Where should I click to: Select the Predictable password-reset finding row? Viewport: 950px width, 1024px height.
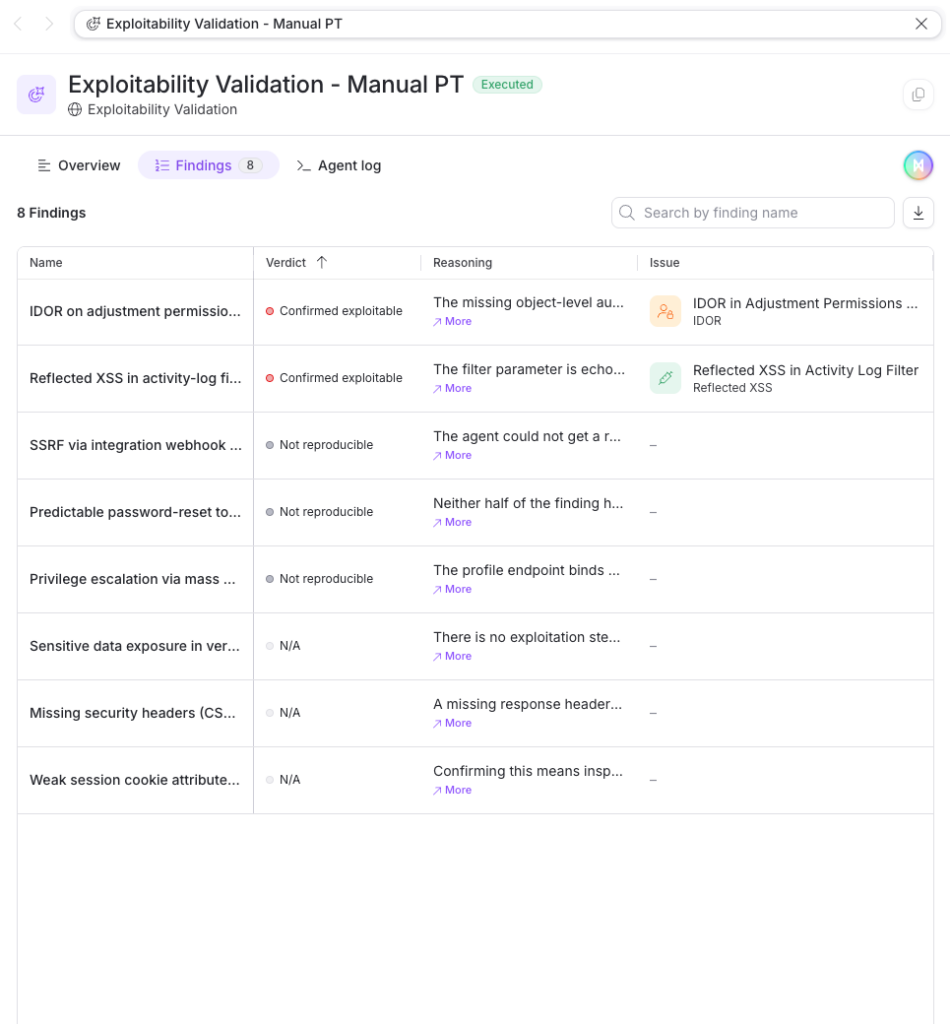475,512
